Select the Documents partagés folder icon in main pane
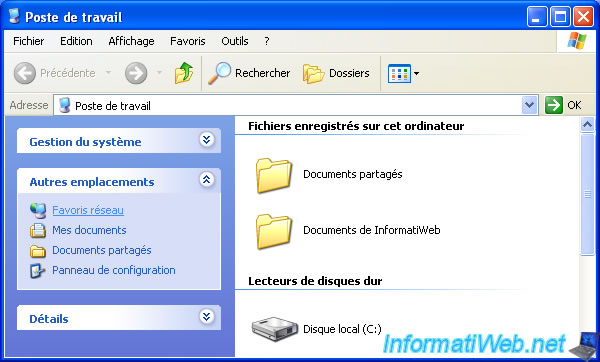The width and height of the screenshot is (600, 362). (x=274, y=175)
